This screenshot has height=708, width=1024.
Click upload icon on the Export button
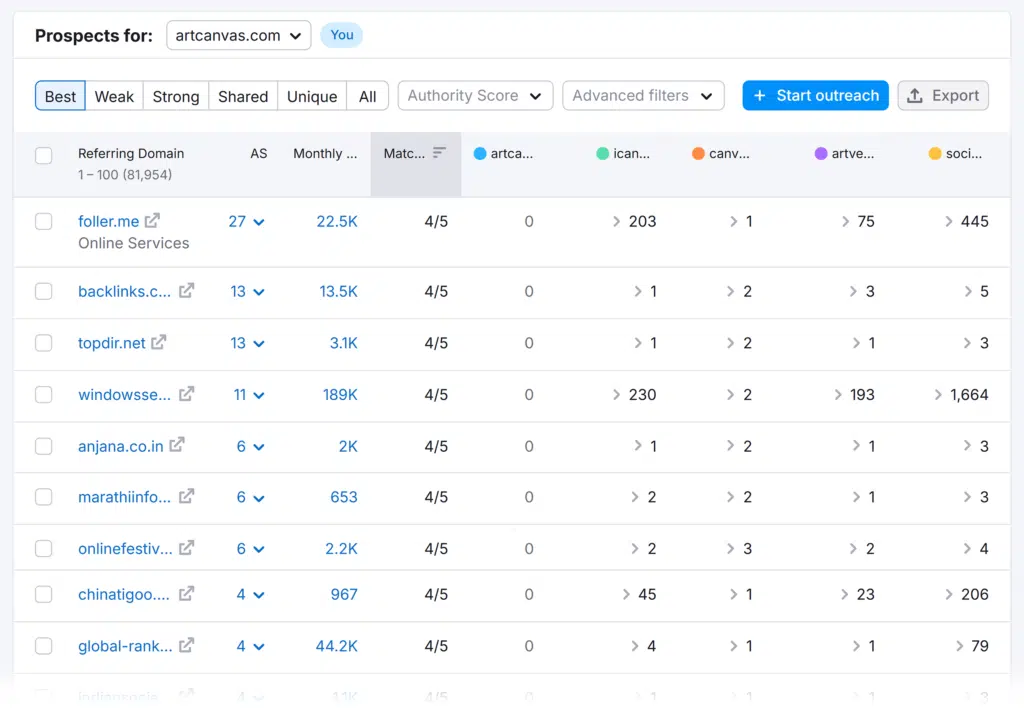click(x=915, y=96)
